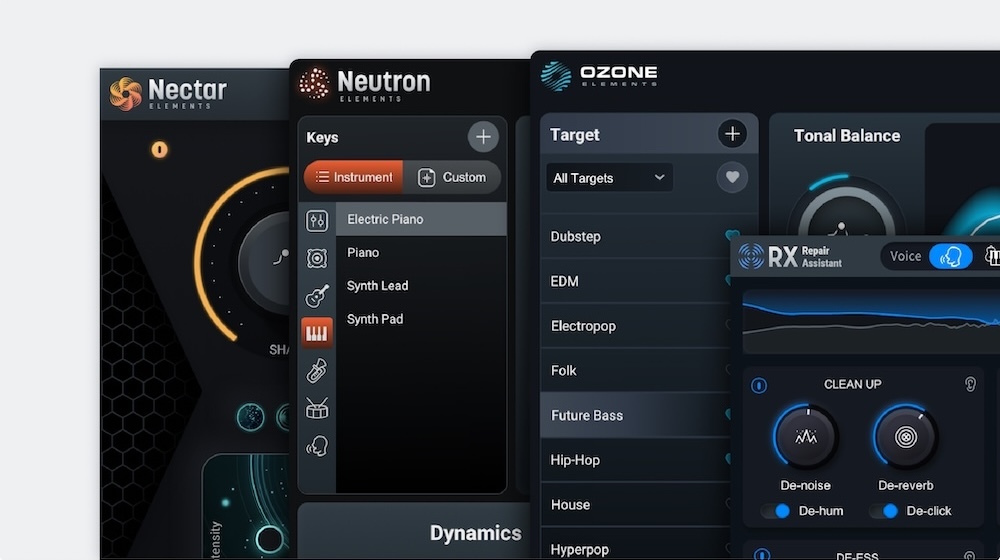Select the vocal head category icon
The height and width of the screenshot is (560, 1000).
317,446
